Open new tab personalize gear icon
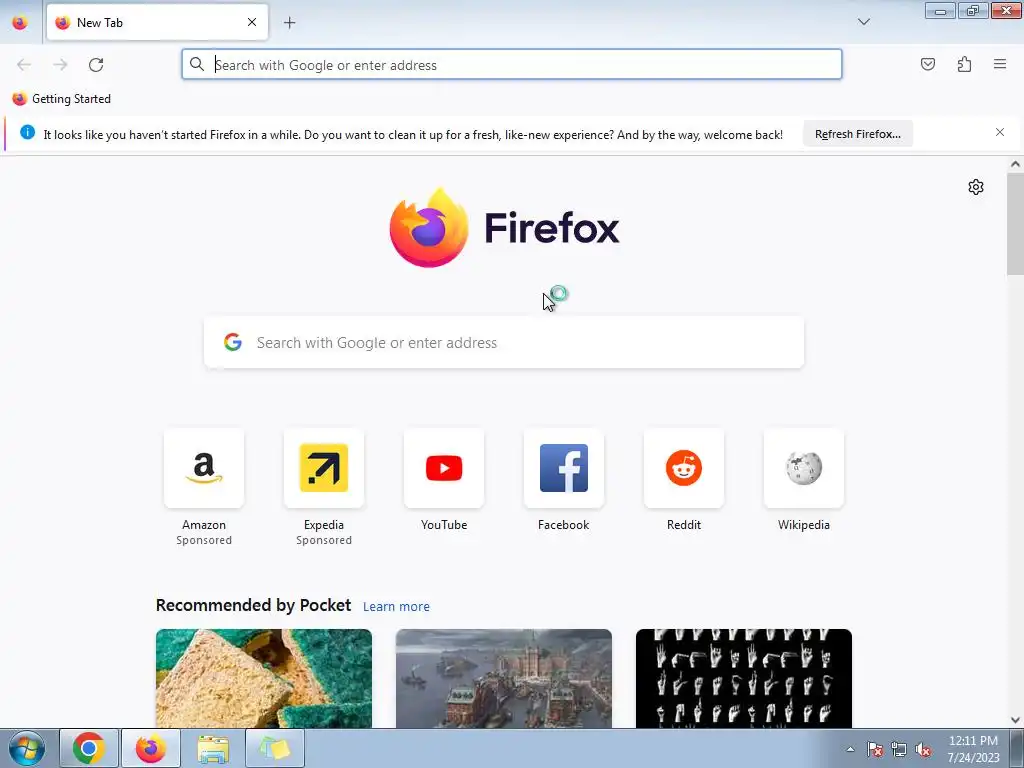 [x=976, y=187]
